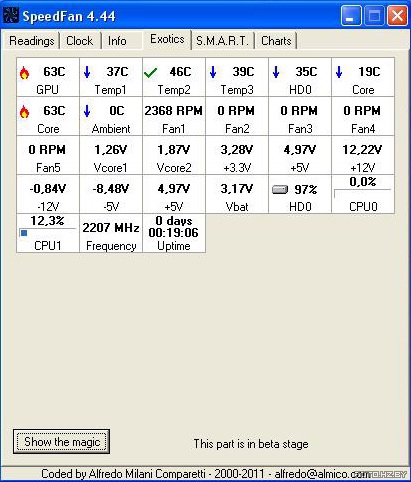
Task: Click the HD0 35C down-arrow icon
Action: [276, 72]
